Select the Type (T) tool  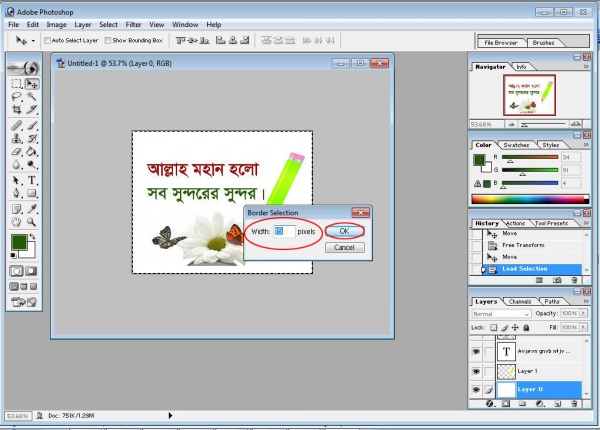[32, 180]
